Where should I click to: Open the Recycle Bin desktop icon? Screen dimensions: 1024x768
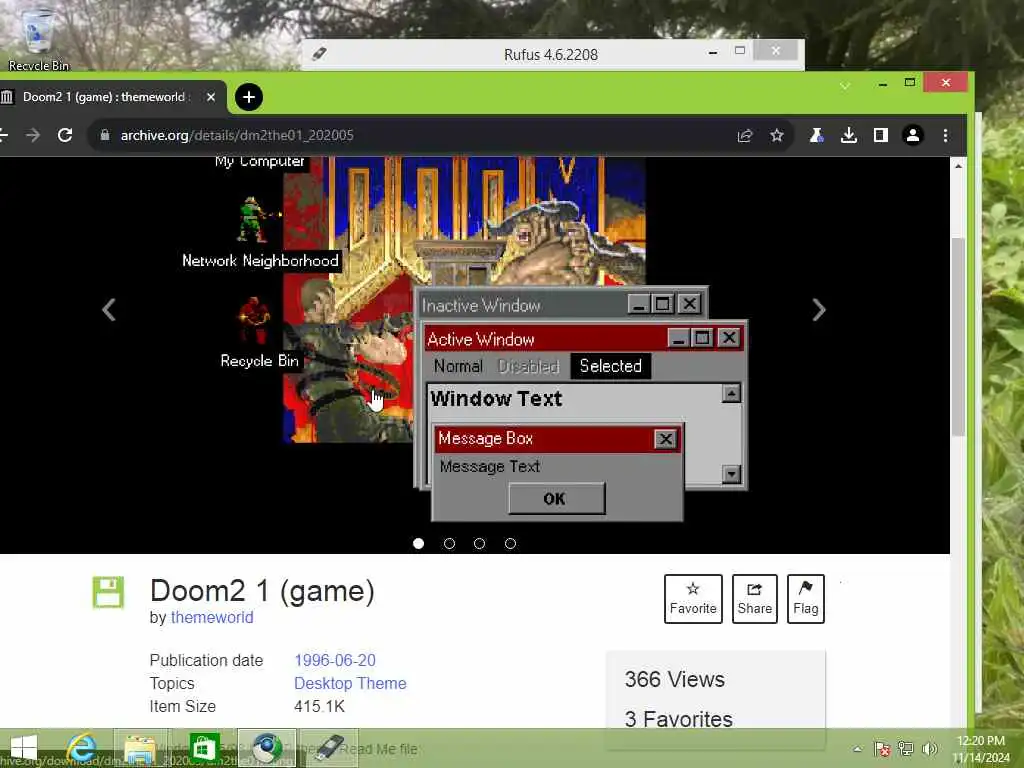[38, 38]
